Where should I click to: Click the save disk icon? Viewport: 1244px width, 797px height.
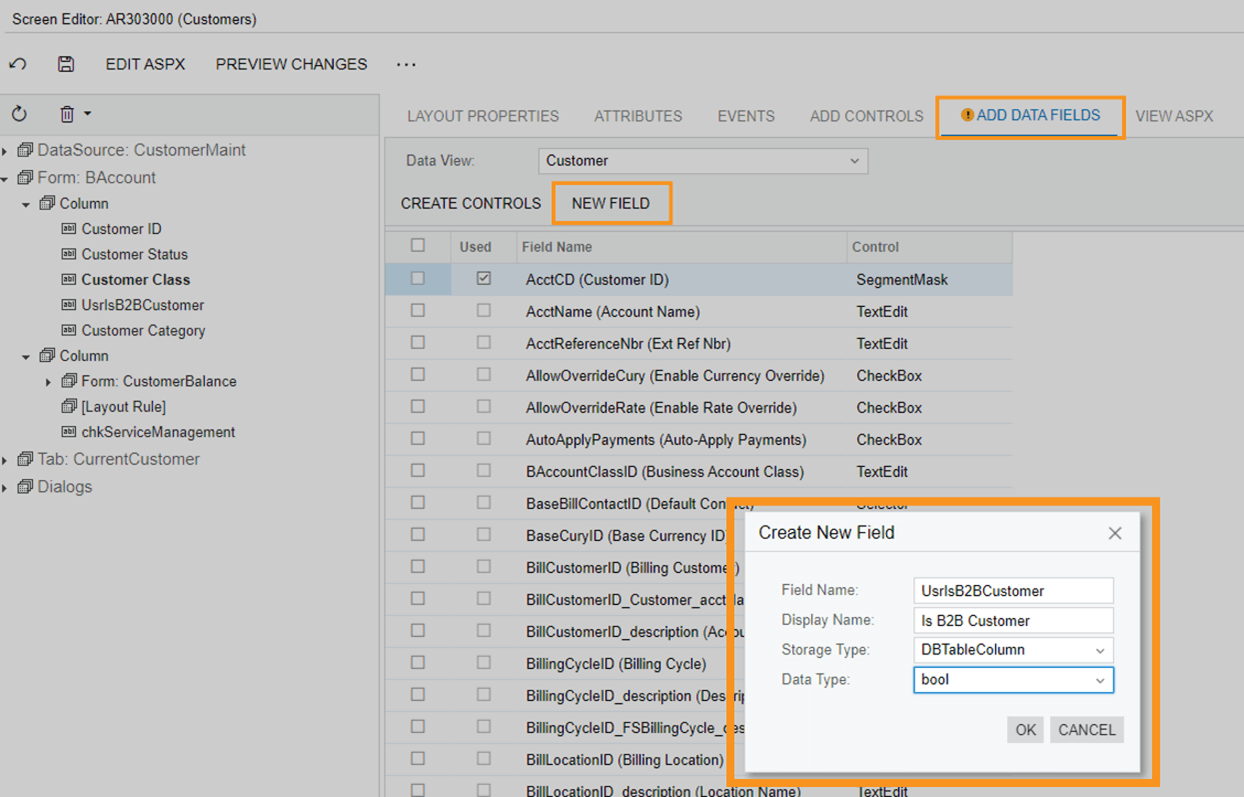point(66,64)
